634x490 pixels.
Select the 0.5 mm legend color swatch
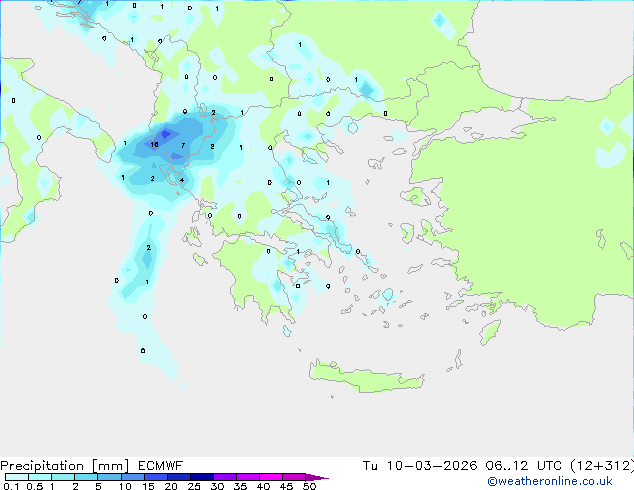tap(40, 477)
